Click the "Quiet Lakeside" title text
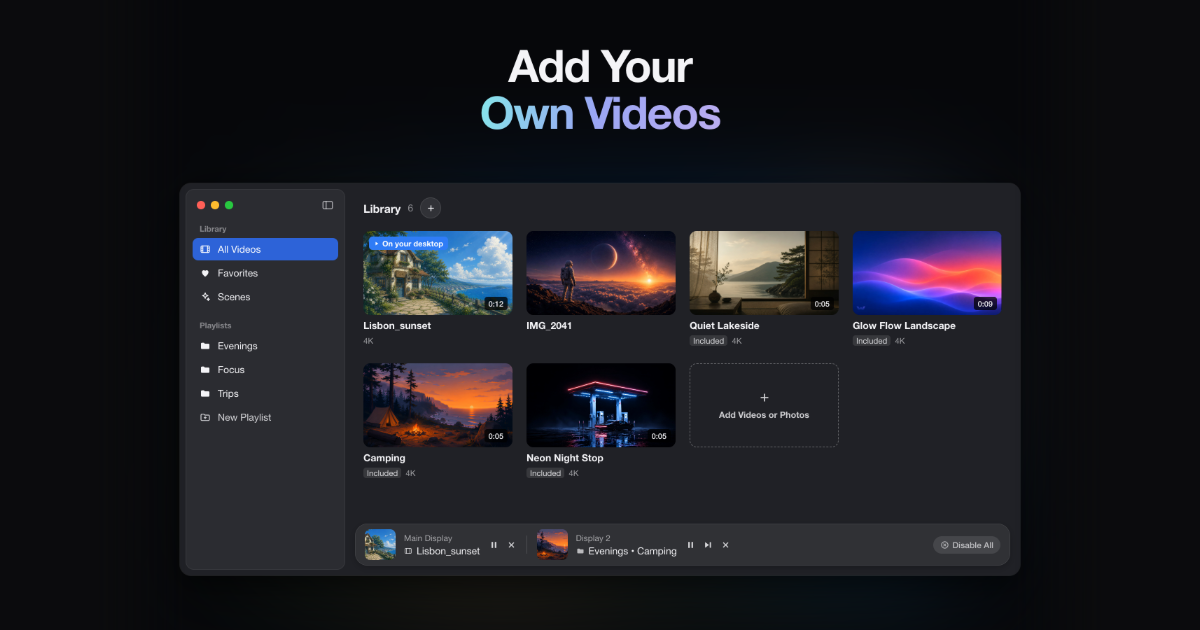Image resolution: width=1200 pixels, height=630 pixels. [x=724, y=326]
